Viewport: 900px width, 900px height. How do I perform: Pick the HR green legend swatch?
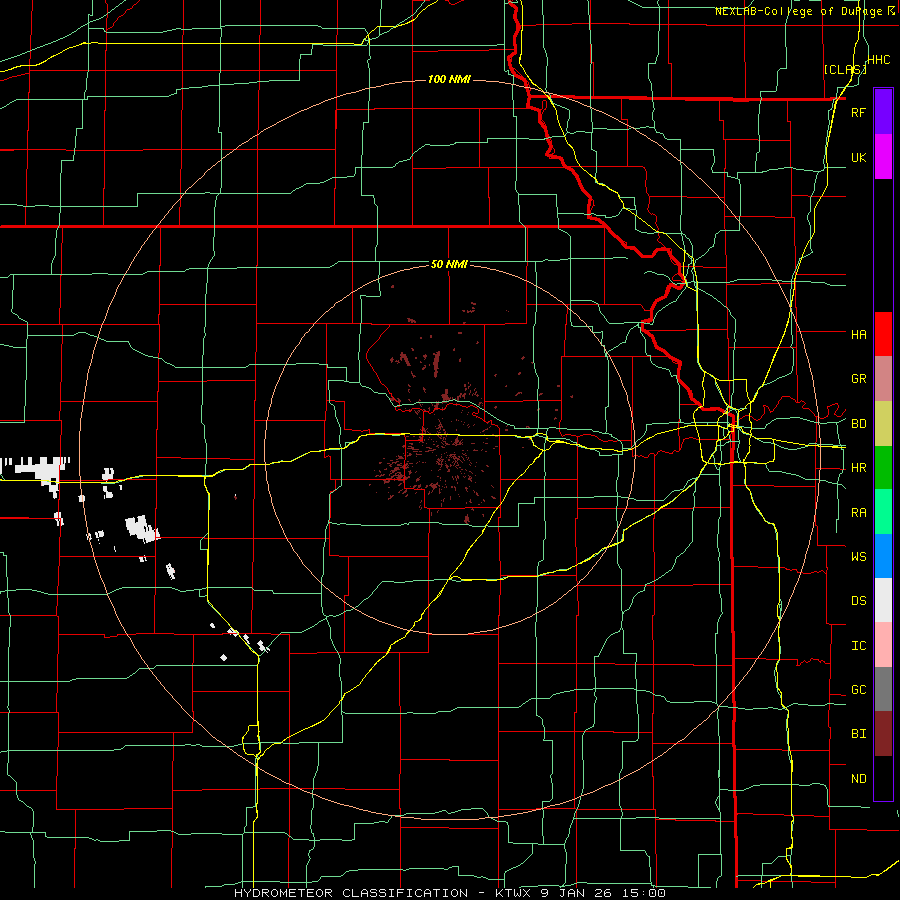pyautogui.click(x=883, y=468)
